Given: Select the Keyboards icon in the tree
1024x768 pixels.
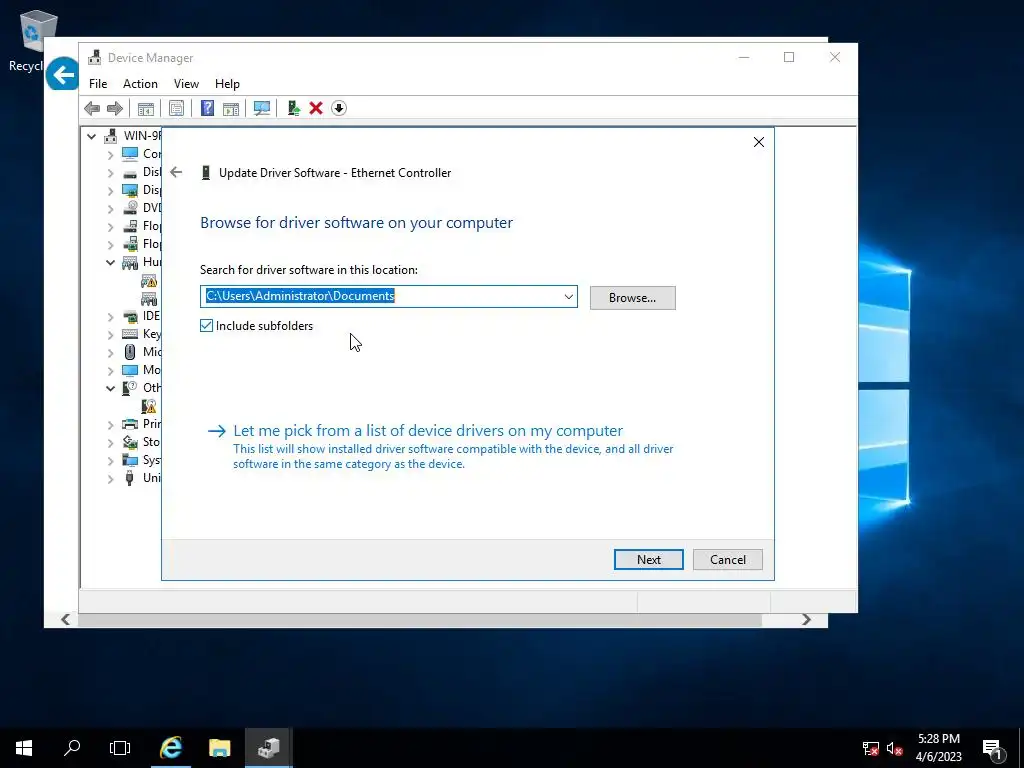Looking at the screenshot, I should (x=130, y=334).
